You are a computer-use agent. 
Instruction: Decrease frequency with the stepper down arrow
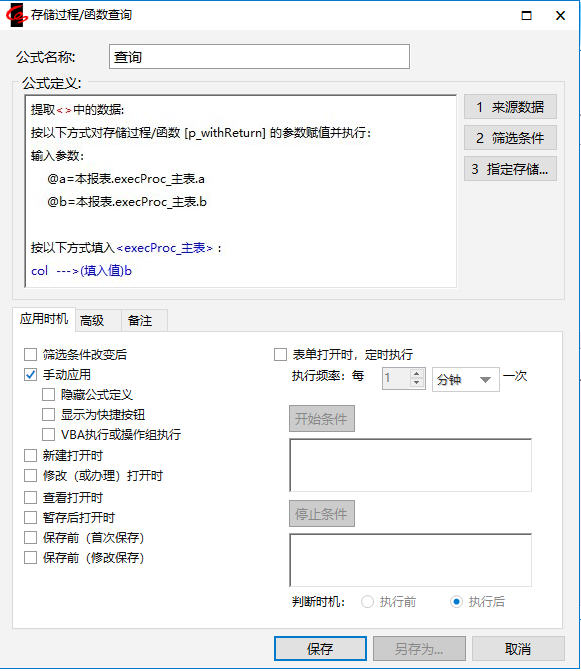[x=416, y=383]
